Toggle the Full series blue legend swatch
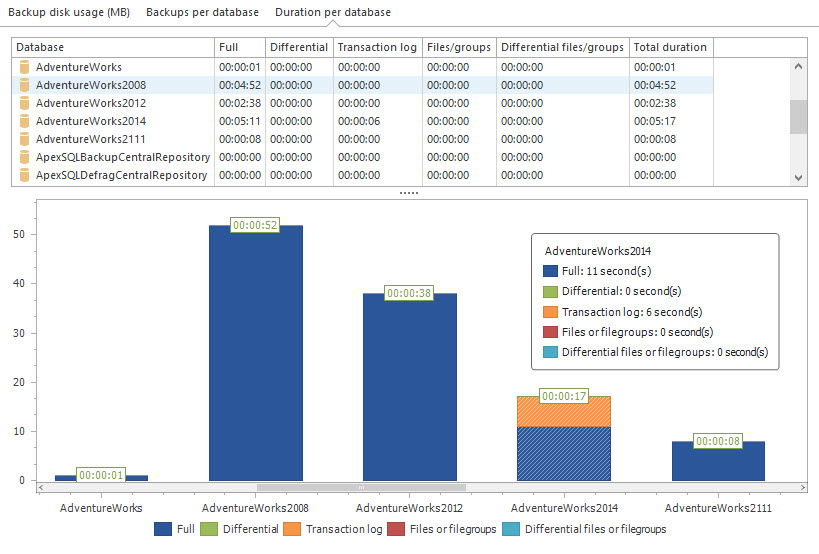819x554 pixels. pyautogui.click(x=163, y=529)
